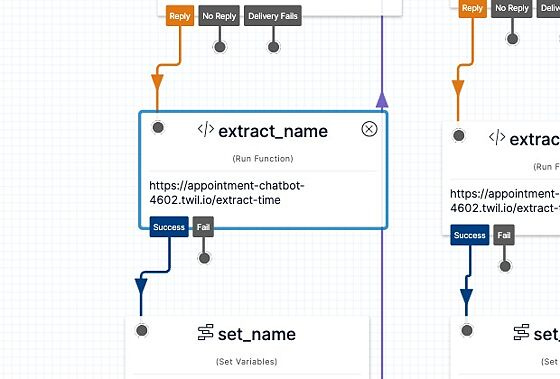
Task: Select the extract_name widget title
Action: click(x=273, y=131)
